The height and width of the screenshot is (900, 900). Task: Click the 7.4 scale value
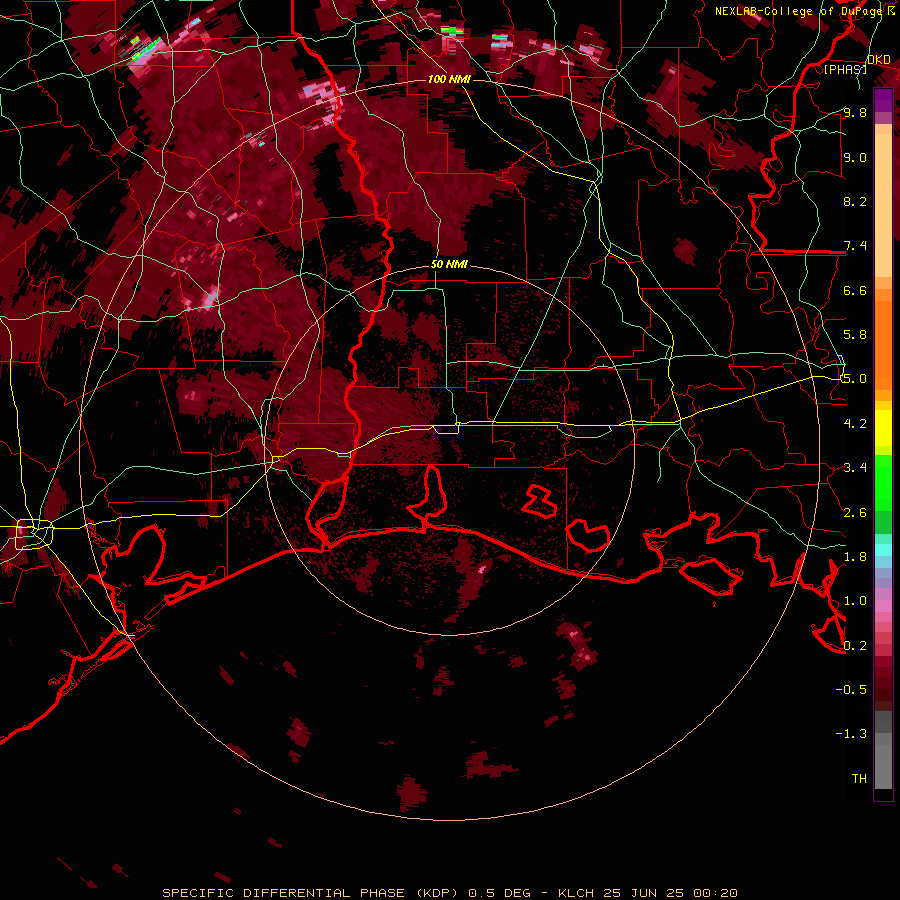tap(854, 246)
